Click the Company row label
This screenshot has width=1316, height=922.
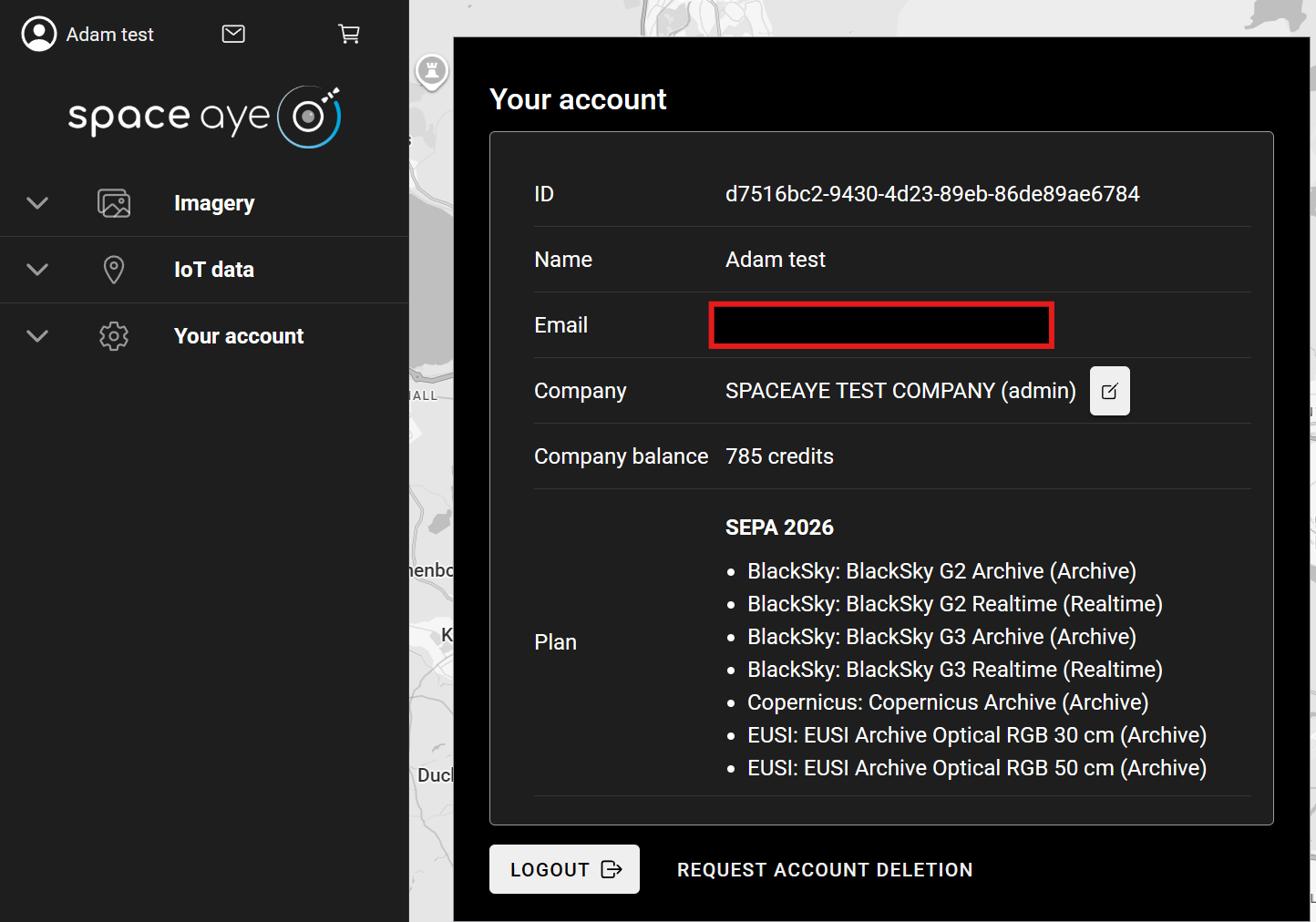[x=580, y=391]
